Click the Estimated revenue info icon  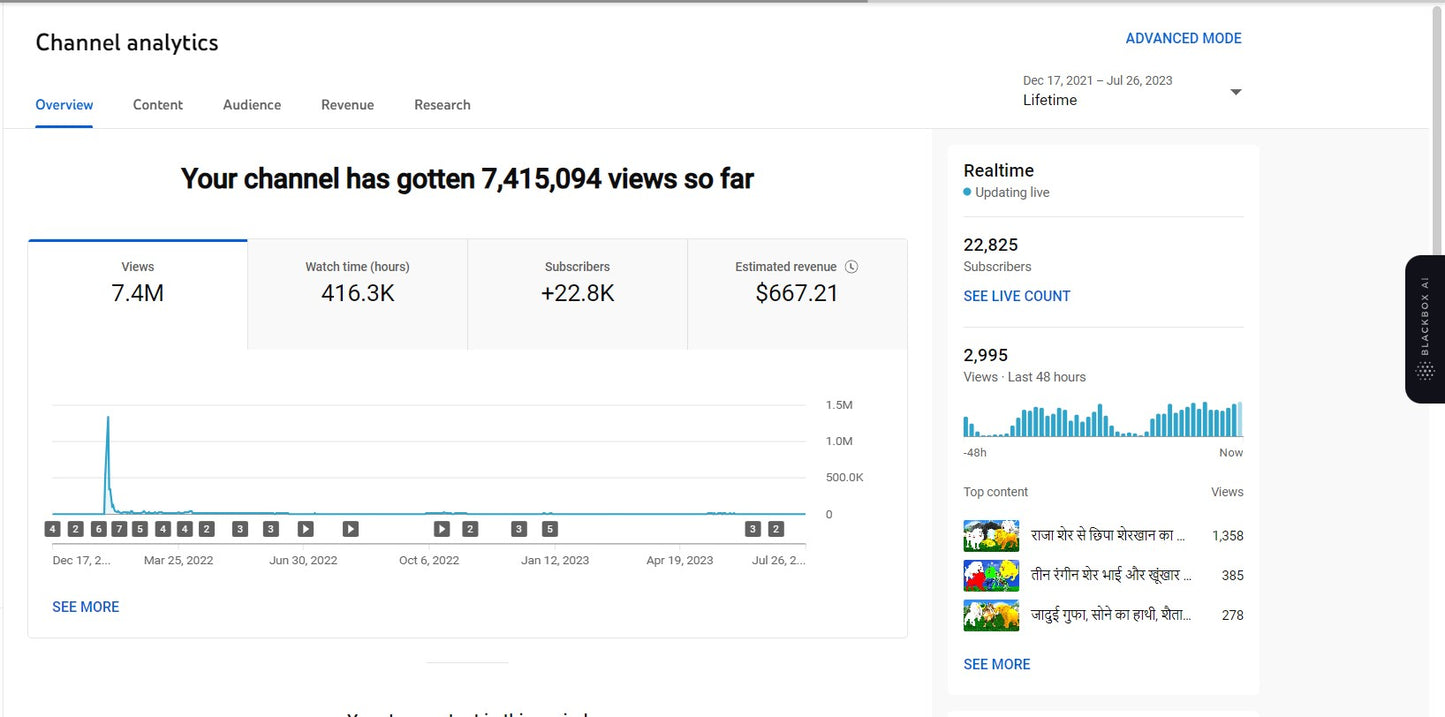click(x=851, y=266)
